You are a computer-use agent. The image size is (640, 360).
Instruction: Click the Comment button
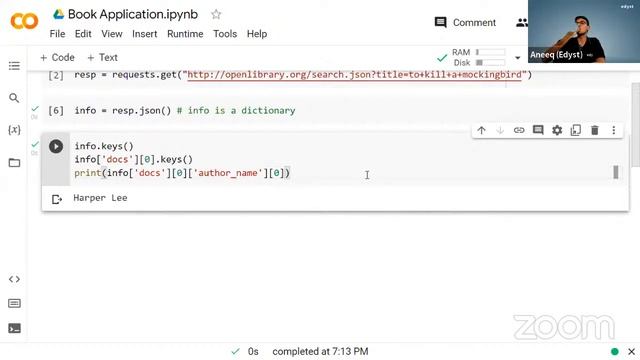tap(465, 22)
